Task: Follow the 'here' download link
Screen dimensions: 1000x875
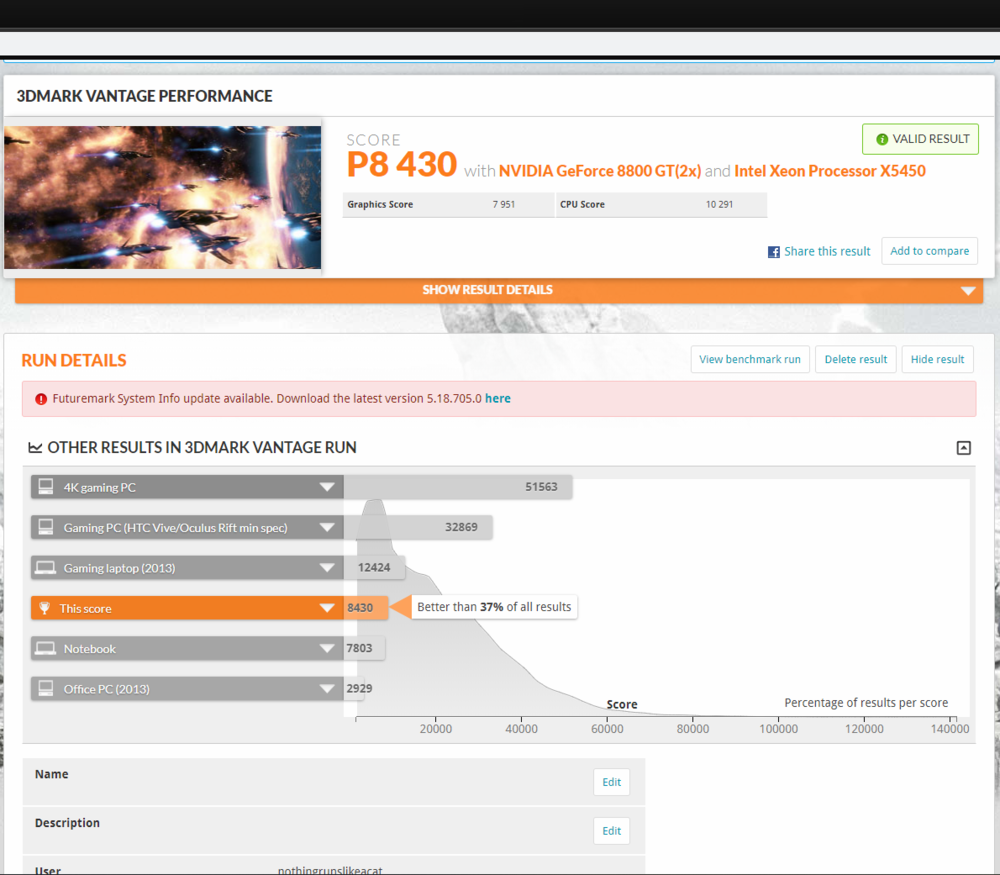Action: point(497,399)
